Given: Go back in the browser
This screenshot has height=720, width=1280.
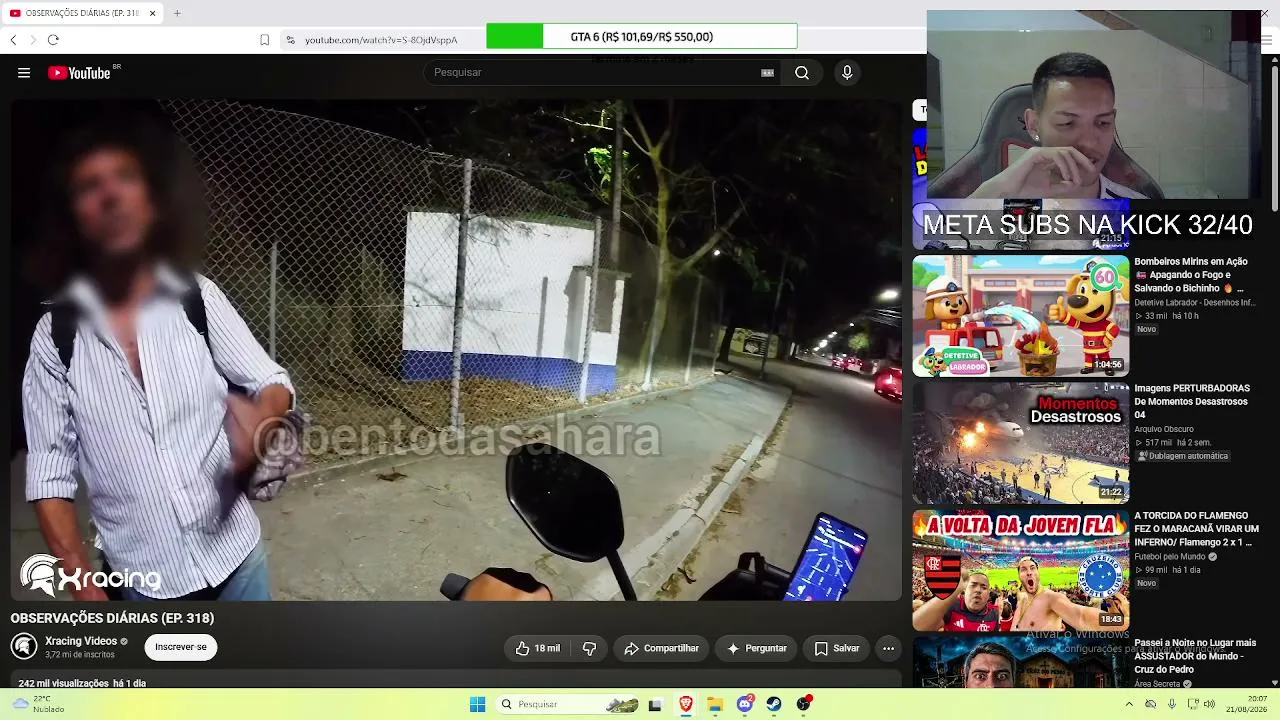Looking at the screenshot, I should click(13, 40).
